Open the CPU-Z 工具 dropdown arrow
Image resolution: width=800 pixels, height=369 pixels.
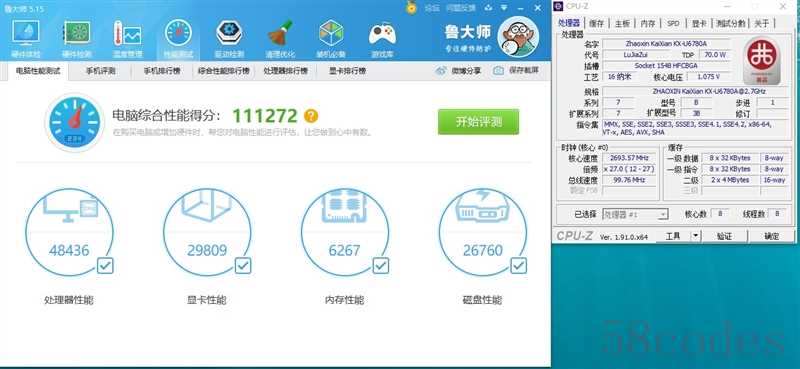[696, 236]
